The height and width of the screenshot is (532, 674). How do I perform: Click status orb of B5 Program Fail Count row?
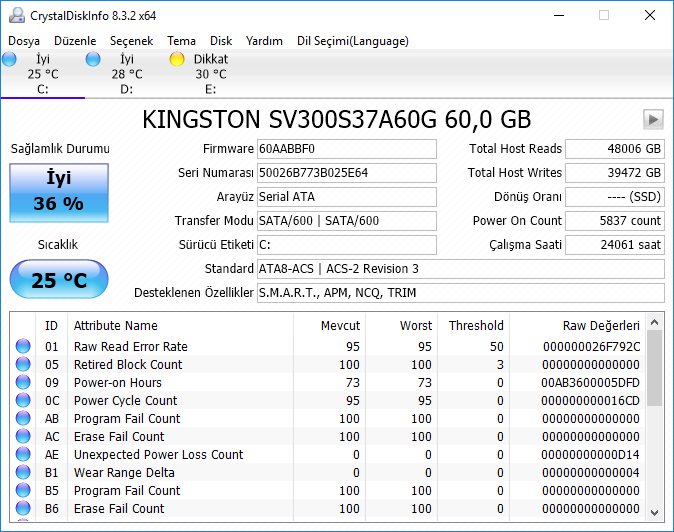tap(23, 491)
